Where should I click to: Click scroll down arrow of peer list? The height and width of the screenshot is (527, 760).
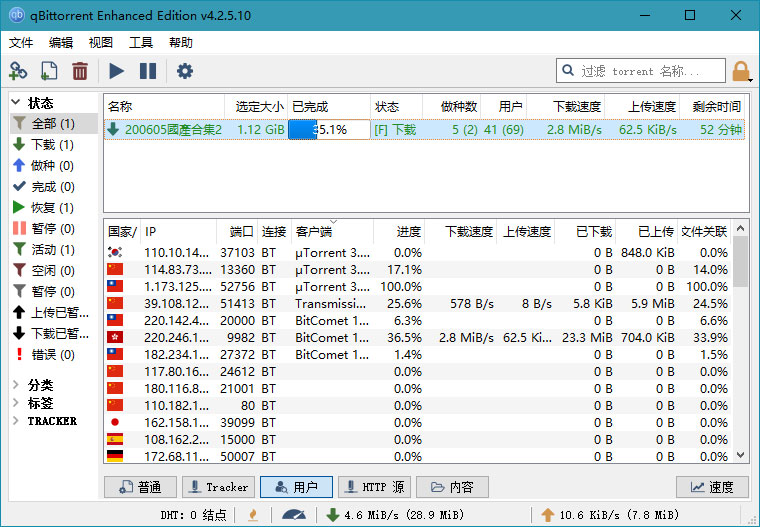tap(740, 455)
